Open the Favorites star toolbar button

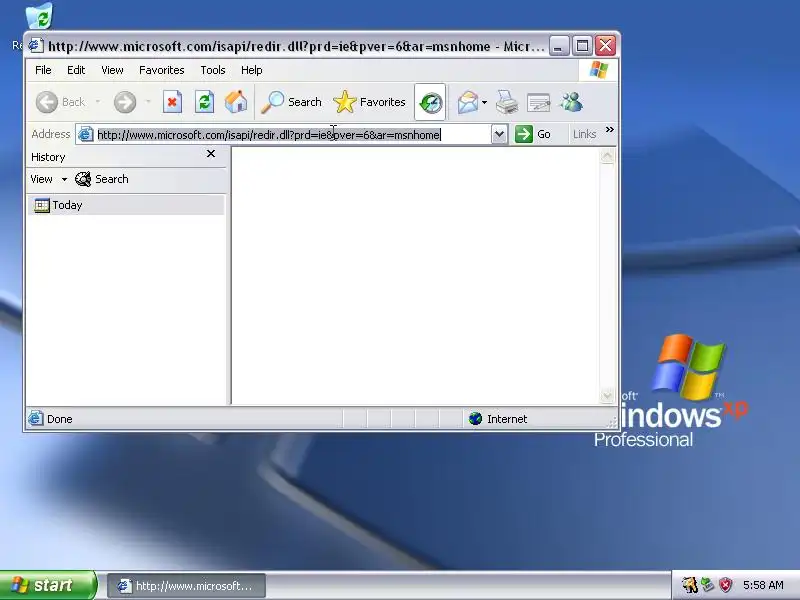[369, 102]
